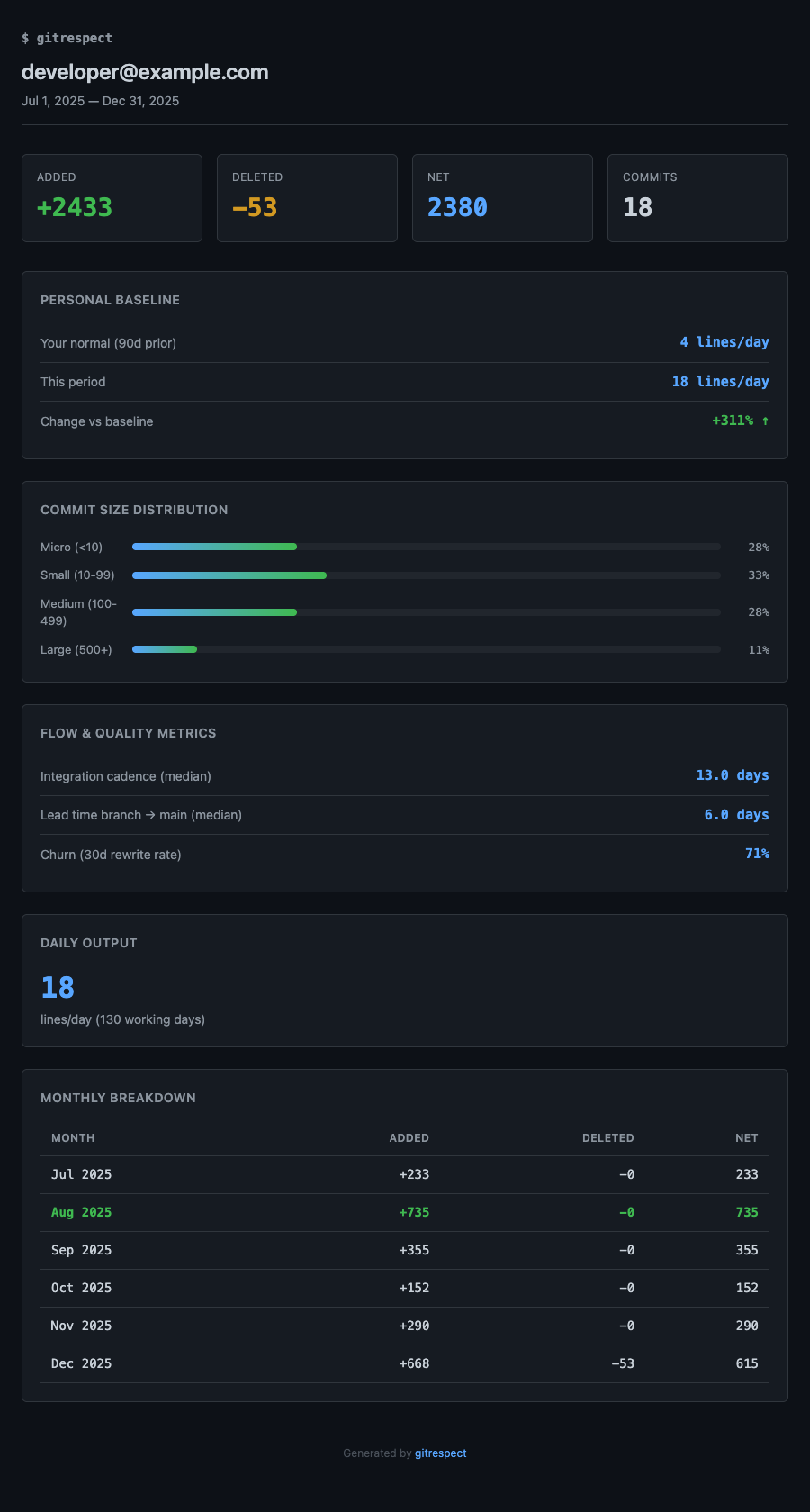Click the '−53' deleted cell in Dec row
The height and width of the screenshot is (1512, 810).
tap(623, 1363)
